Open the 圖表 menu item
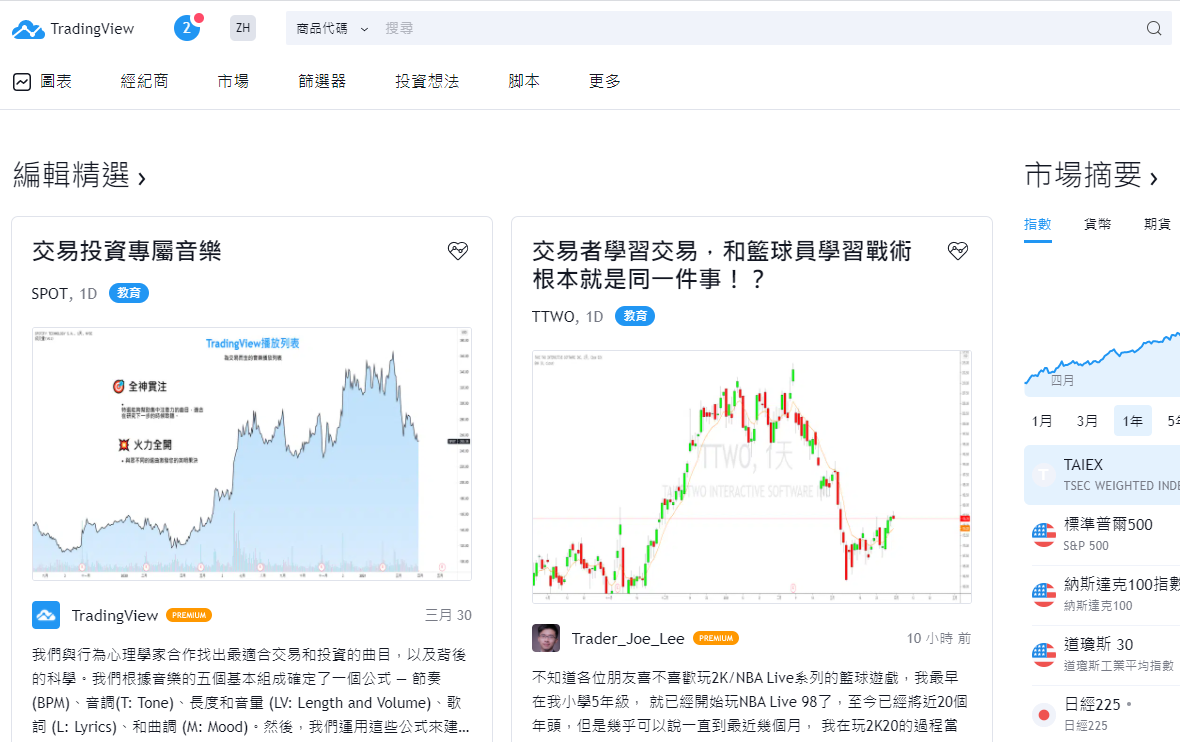 (56, 81)
